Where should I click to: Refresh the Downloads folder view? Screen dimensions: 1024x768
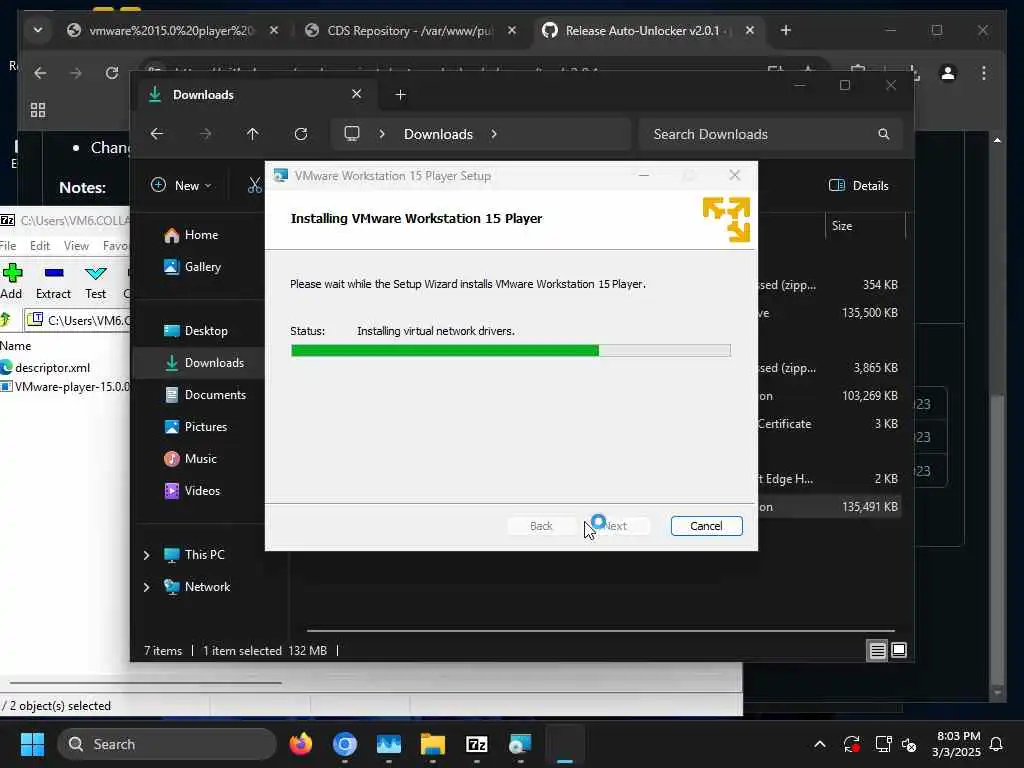[301, 134]
